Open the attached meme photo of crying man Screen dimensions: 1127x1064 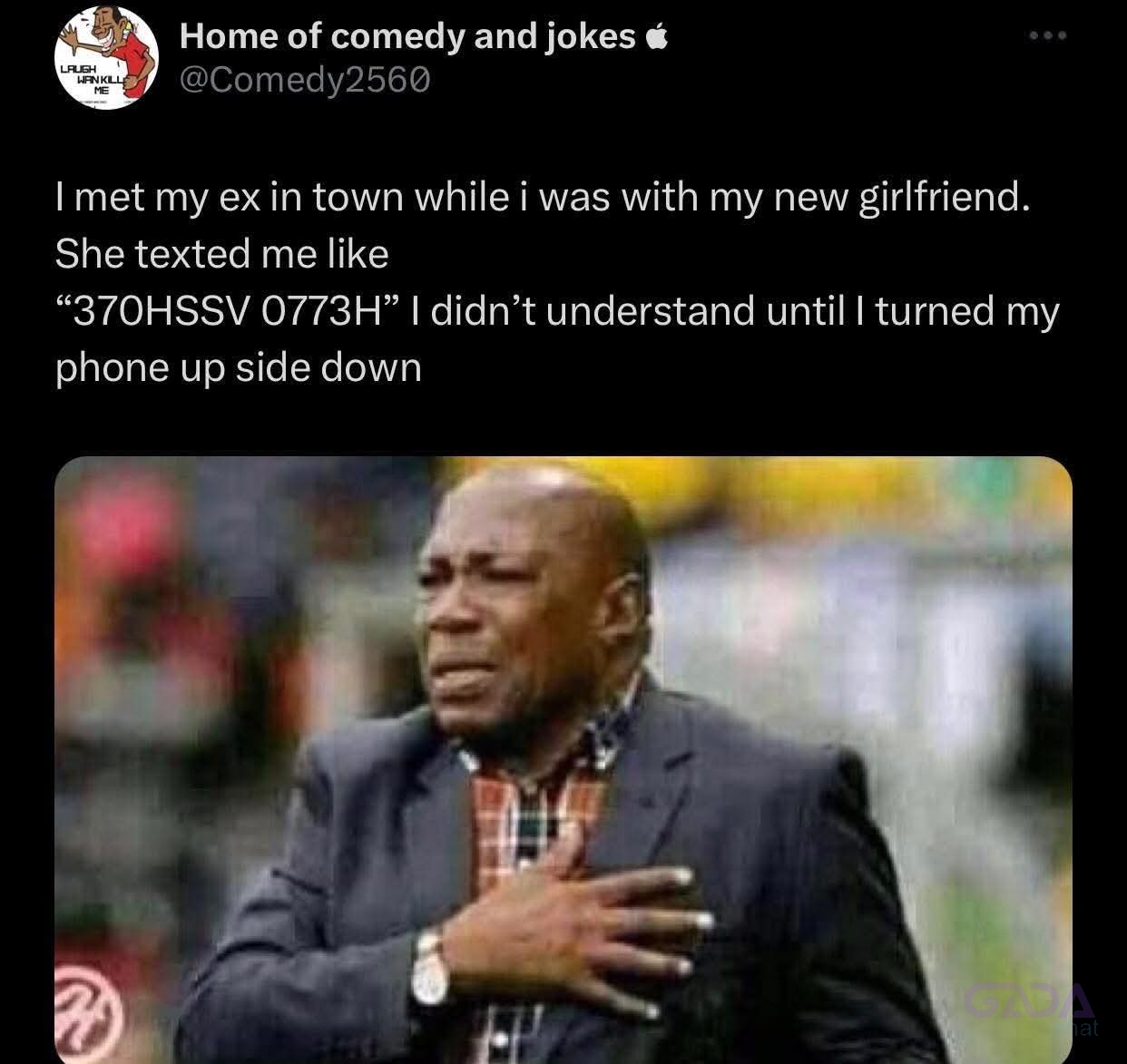tap(563, 760)
